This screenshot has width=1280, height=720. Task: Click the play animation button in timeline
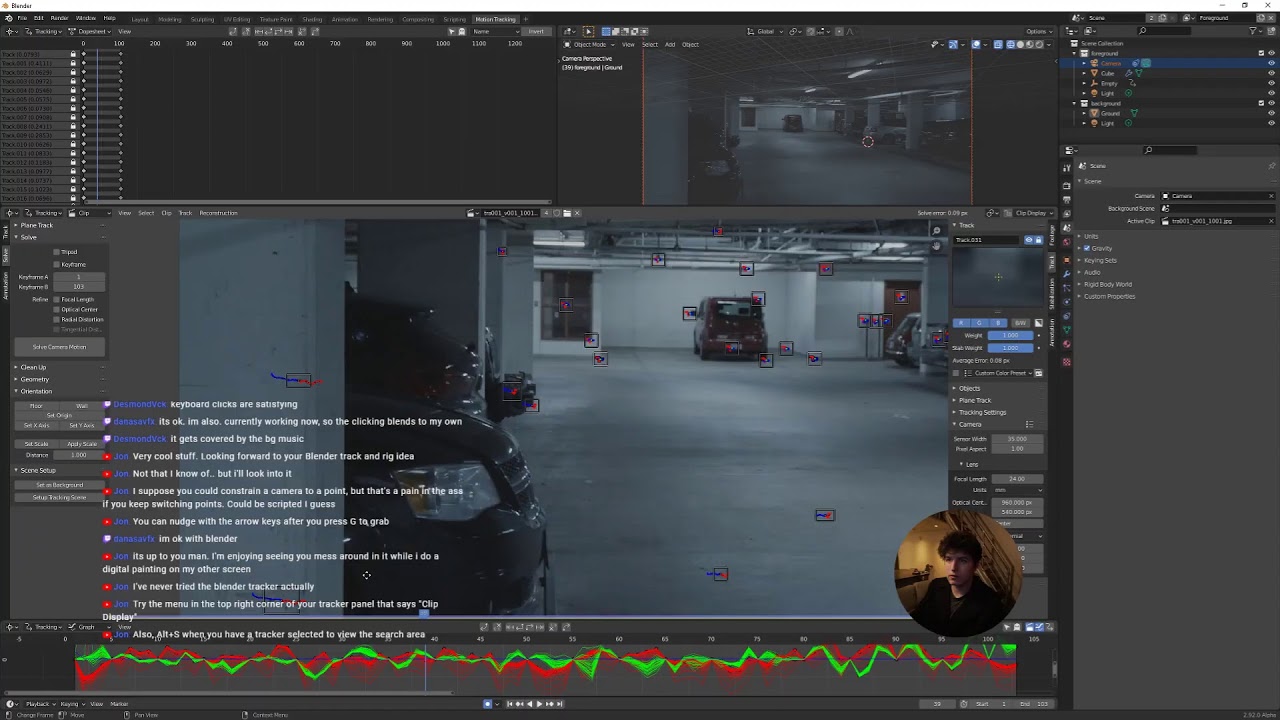[539, 704]
